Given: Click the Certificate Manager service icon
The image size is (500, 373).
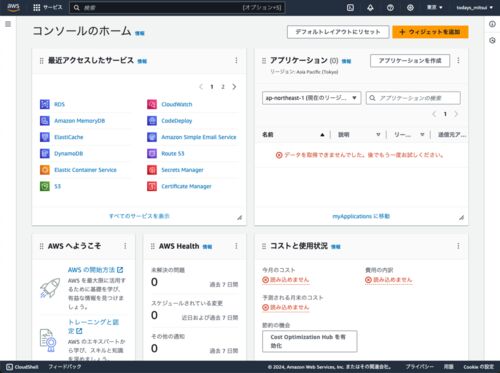Looking at the screenshot, I should (x=152, y=186).
